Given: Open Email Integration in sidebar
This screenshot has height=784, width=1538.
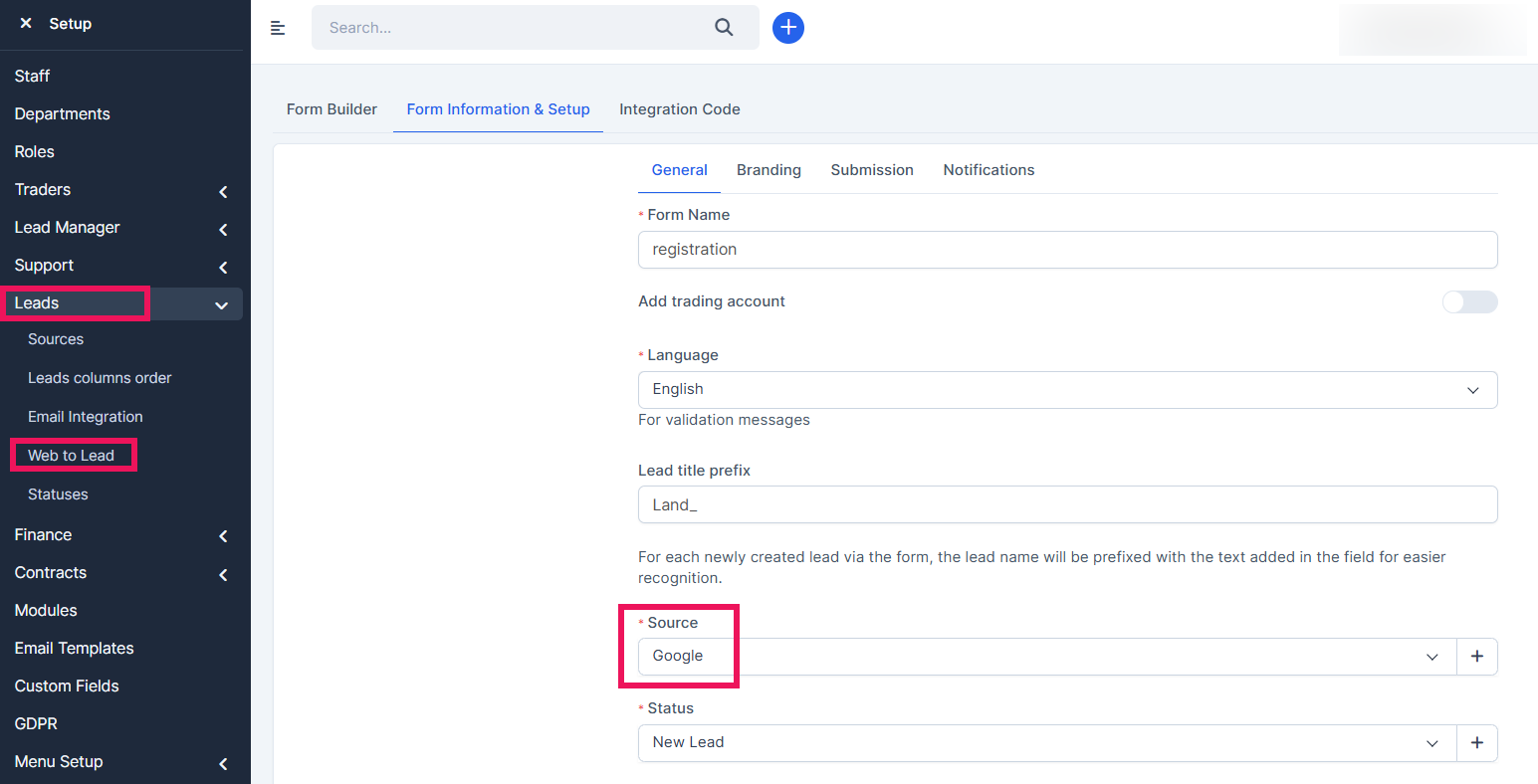Looking at the screenshot, I should tap(86, 417).
